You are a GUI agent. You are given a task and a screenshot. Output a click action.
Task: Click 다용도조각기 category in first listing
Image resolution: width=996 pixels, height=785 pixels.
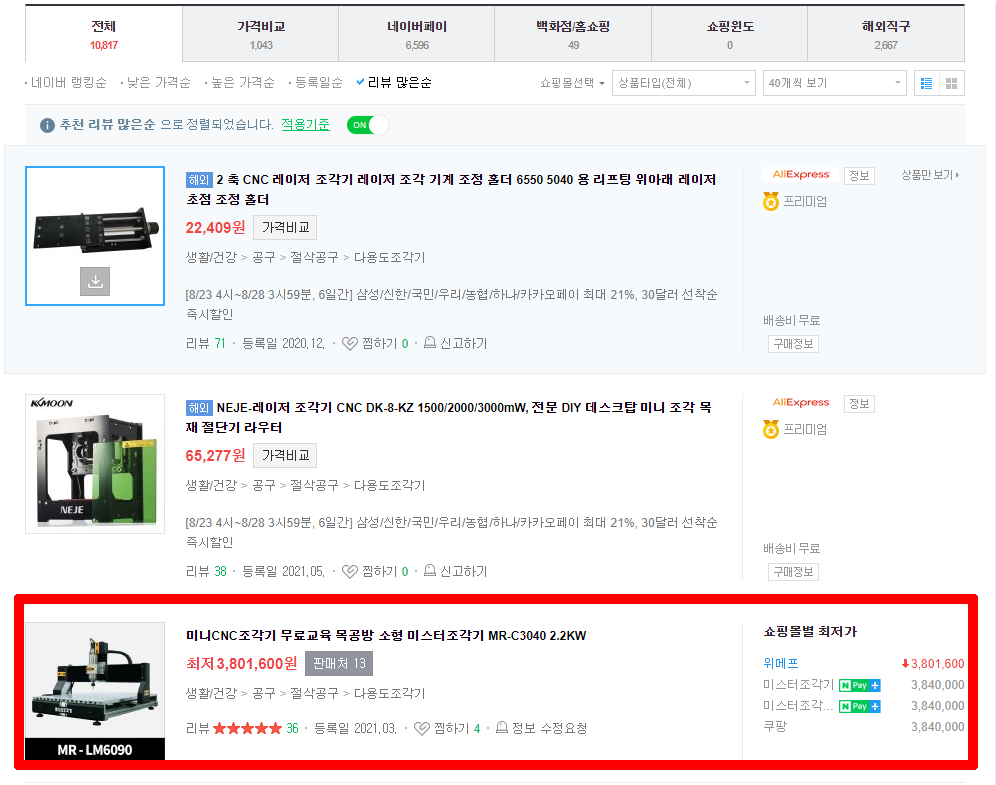click(389, 257)
